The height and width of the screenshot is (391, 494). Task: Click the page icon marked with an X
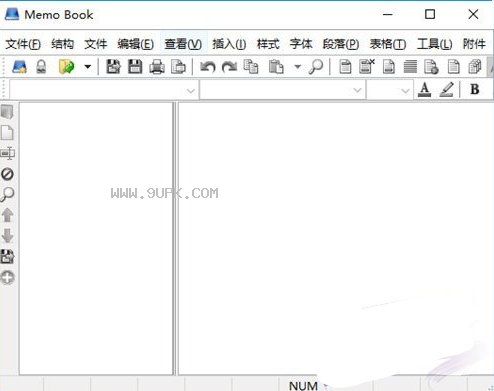pyautogui.click(x=367, y=66)
